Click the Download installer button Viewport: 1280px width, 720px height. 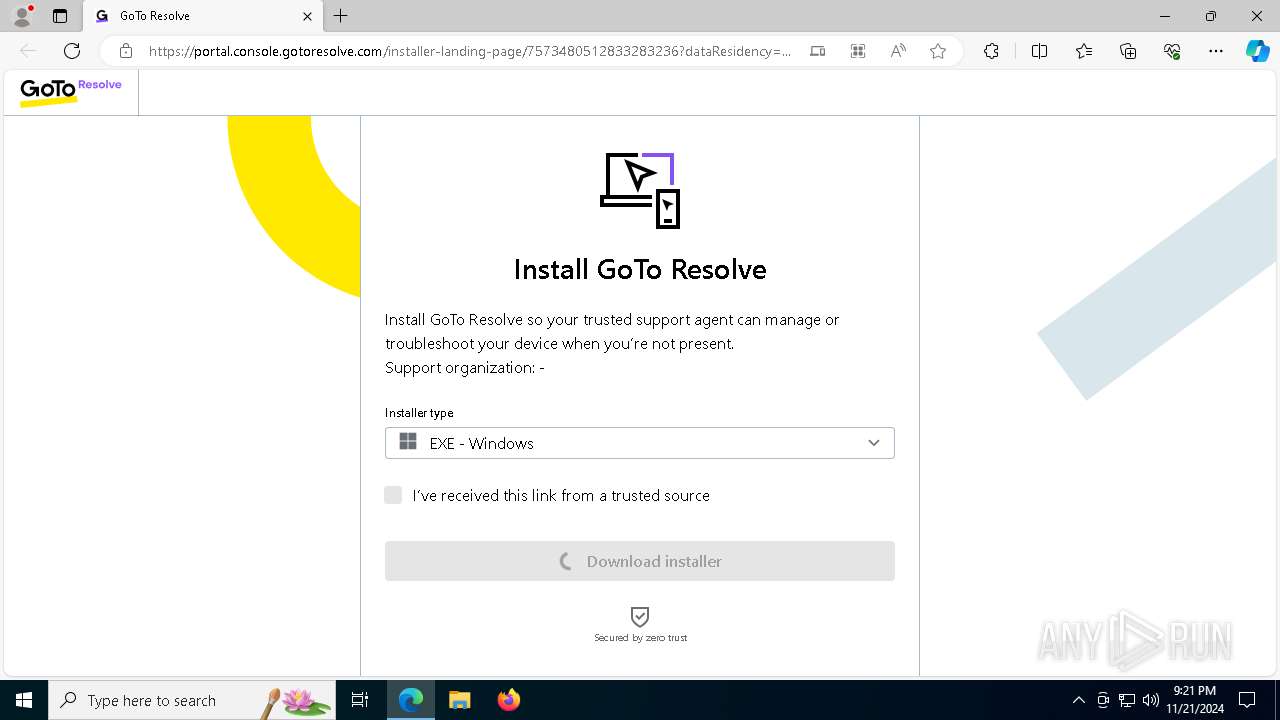coord(640,561)
